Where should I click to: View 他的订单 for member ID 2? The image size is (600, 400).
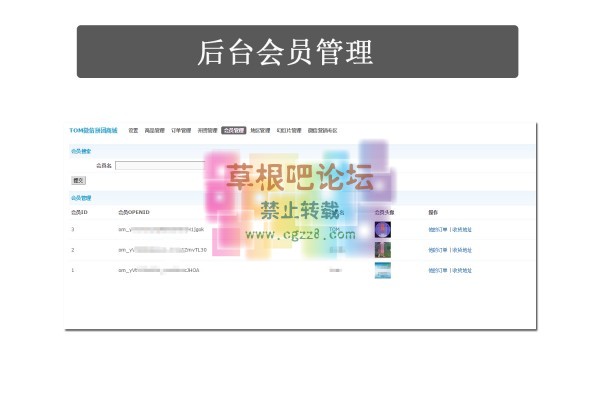point(438,250)
